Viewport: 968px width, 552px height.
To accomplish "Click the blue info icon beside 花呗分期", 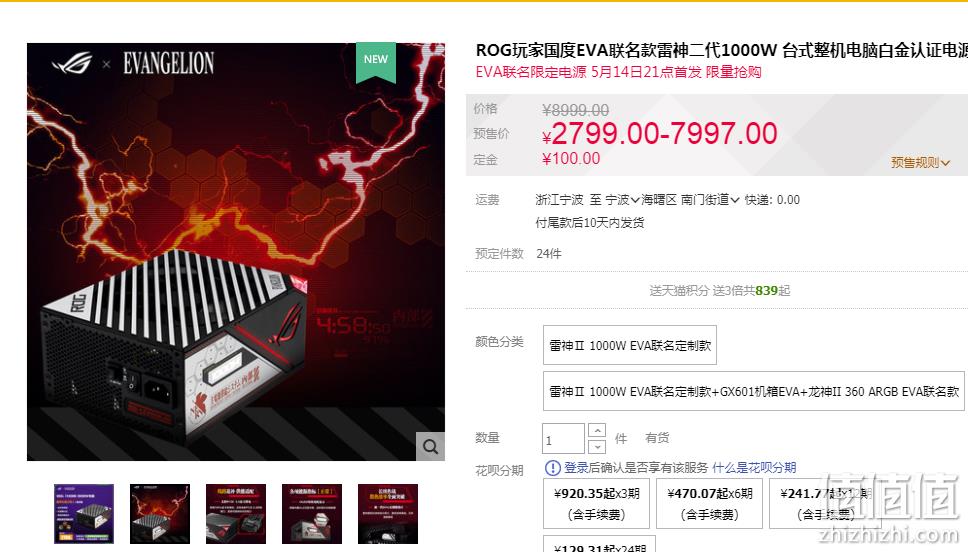I will [x=553, y=468].
